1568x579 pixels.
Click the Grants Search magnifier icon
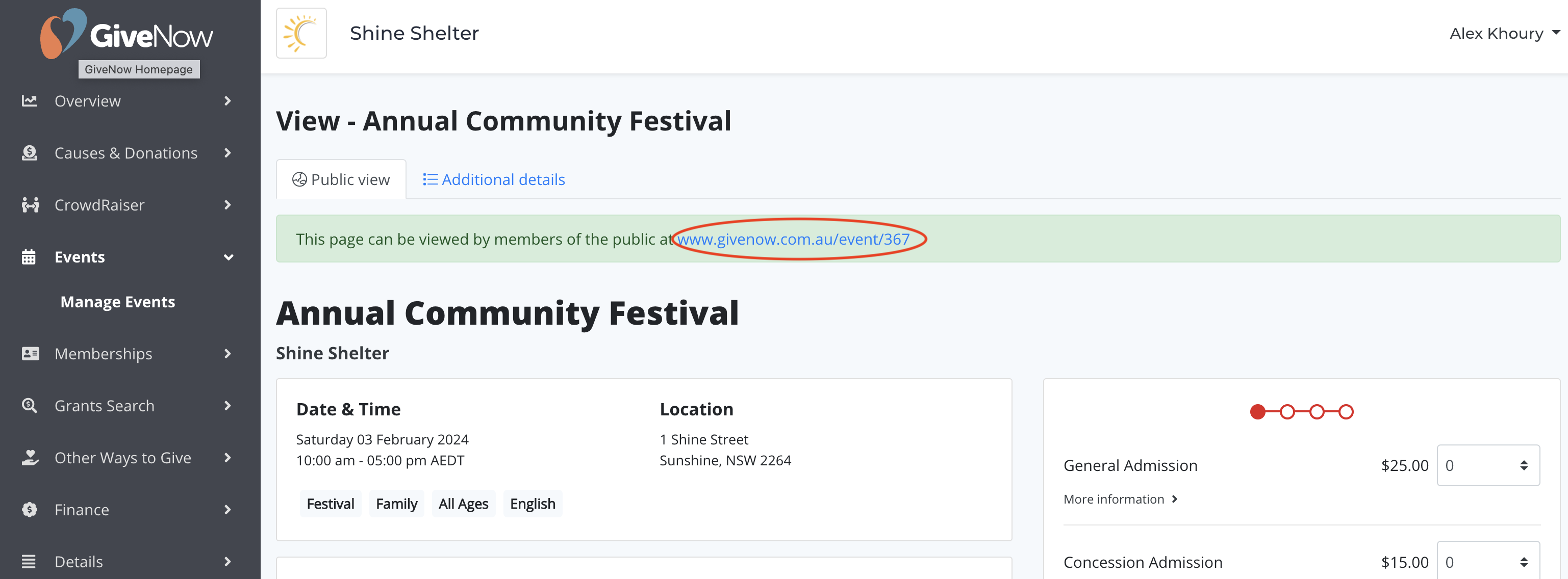coord(29,406)
